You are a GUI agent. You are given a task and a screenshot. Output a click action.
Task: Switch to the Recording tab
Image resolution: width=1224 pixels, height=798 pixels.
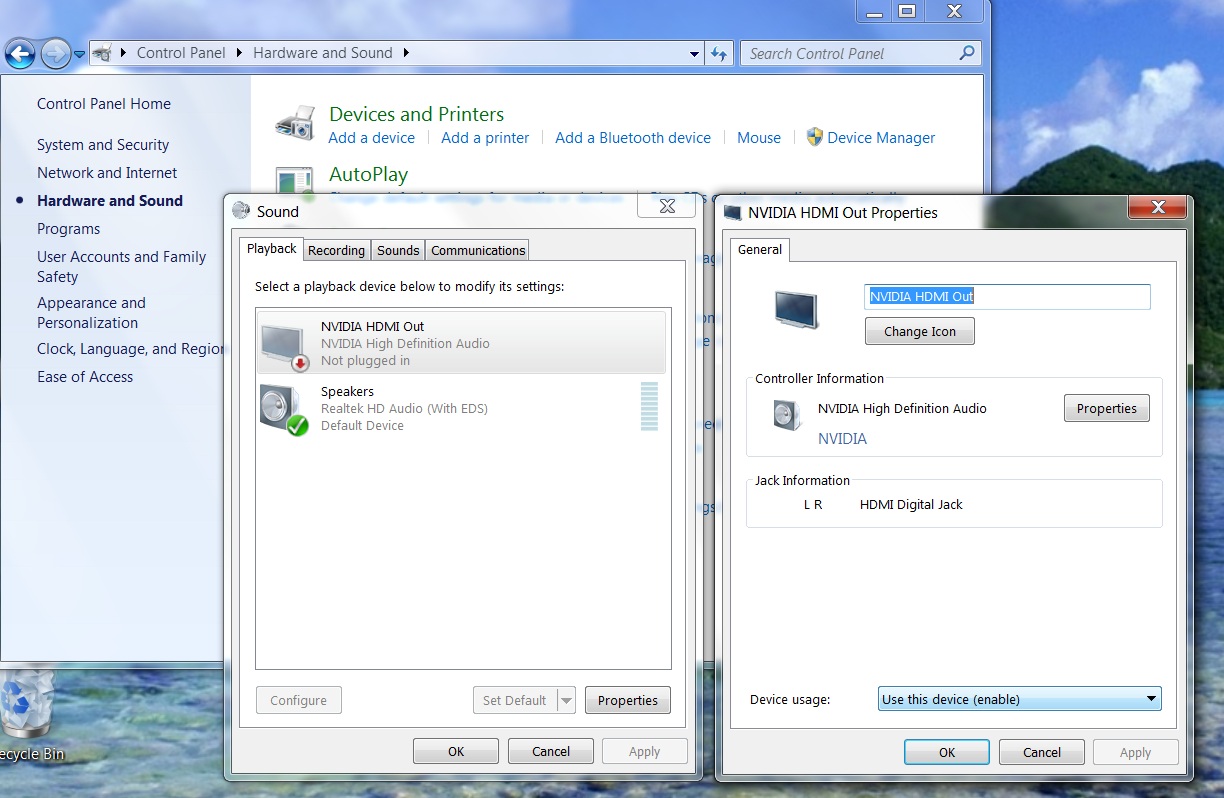(x=336, y=250)
